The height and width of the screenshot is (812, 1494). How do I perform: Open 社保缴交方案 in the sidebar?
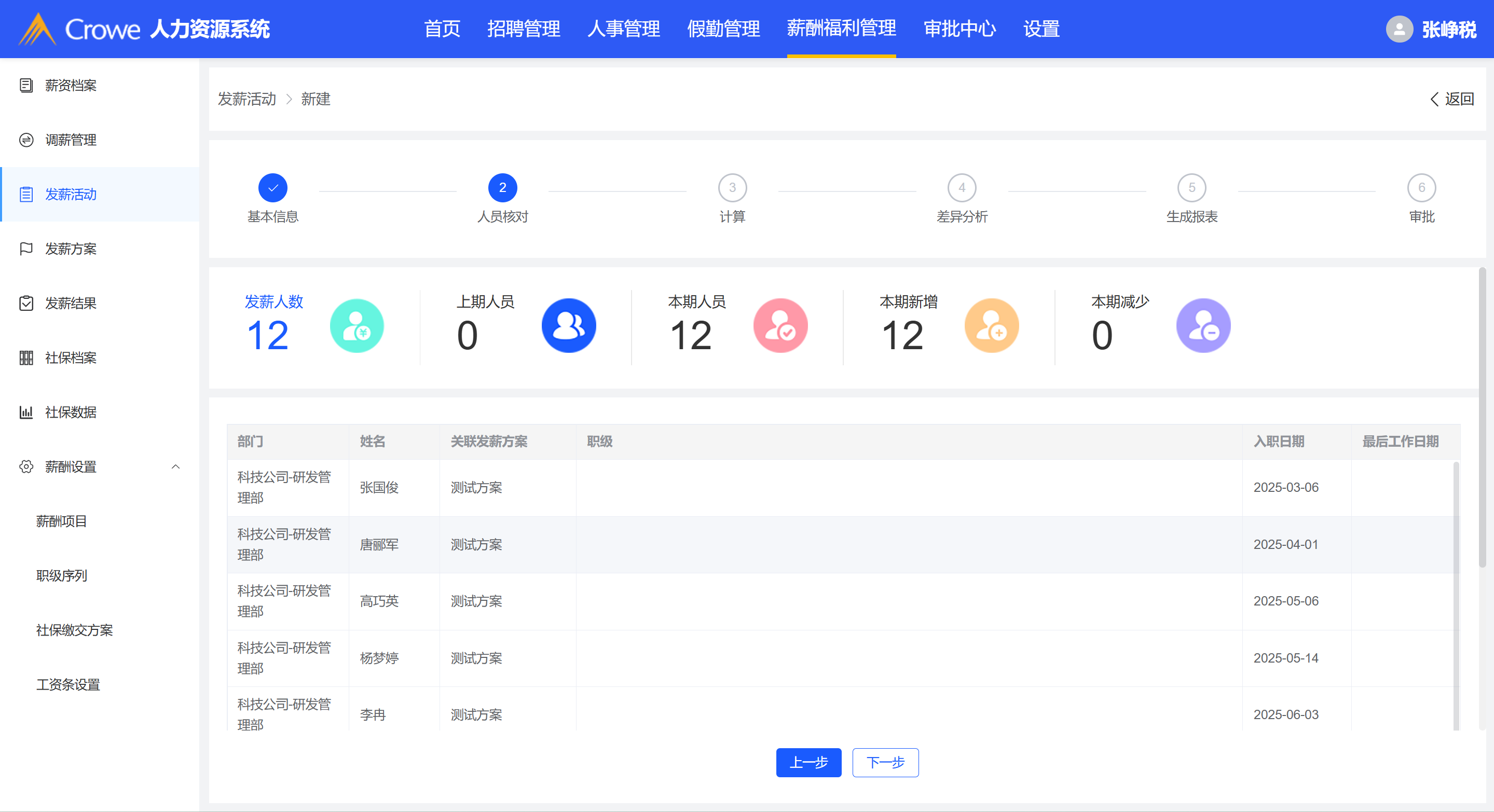(74, 630)
